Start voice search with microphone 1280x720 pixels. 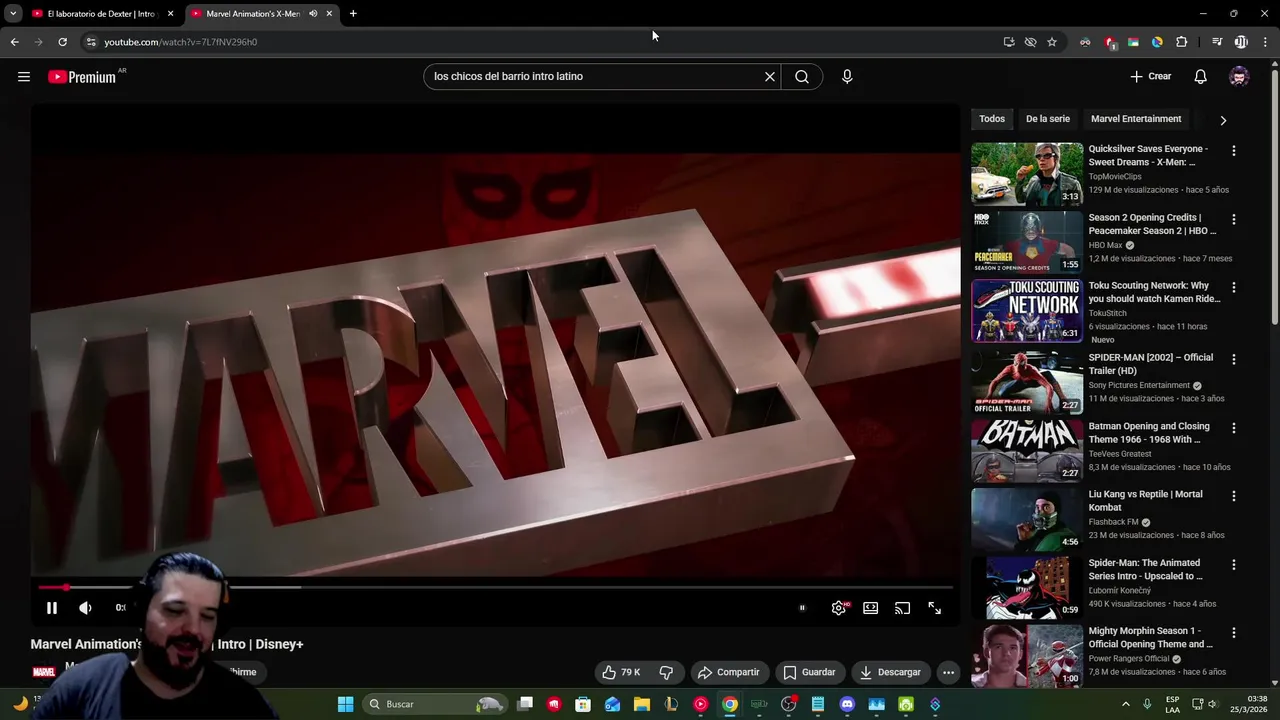pyautogui.click(x=847, y=76)
